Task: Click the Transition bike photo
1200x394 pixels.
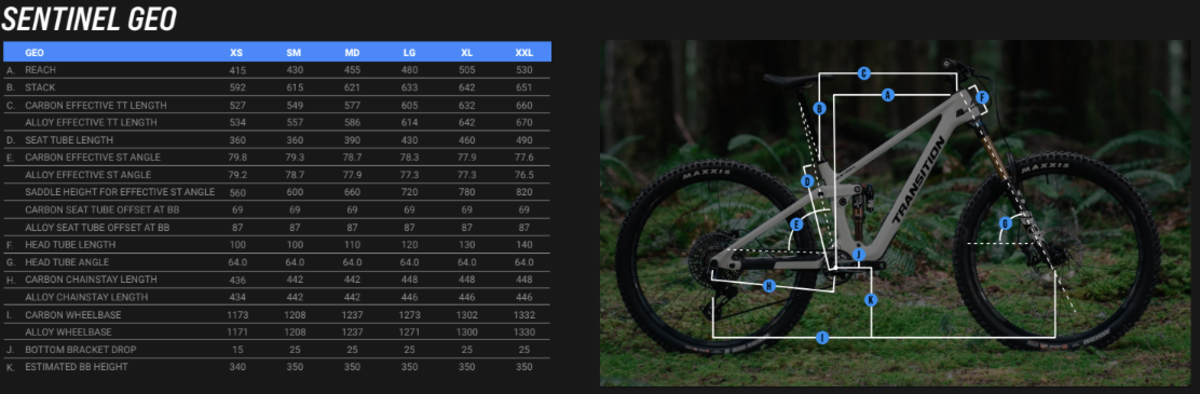Action: click(x=899, y=212)
